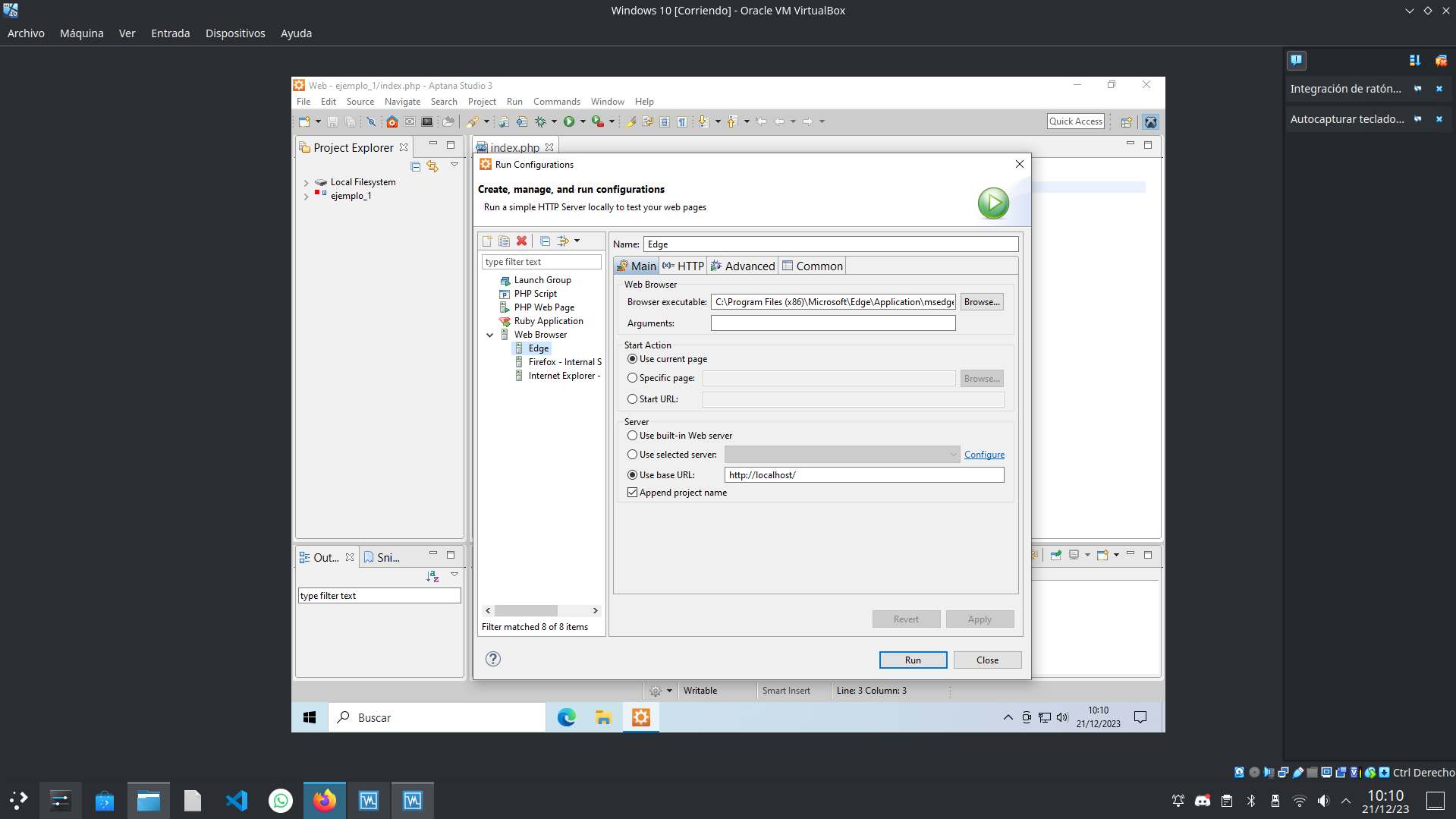The image size is (1456, 819).
Task: Open filter icon dropdown arrow in dialog
Action: coord(577,241)
